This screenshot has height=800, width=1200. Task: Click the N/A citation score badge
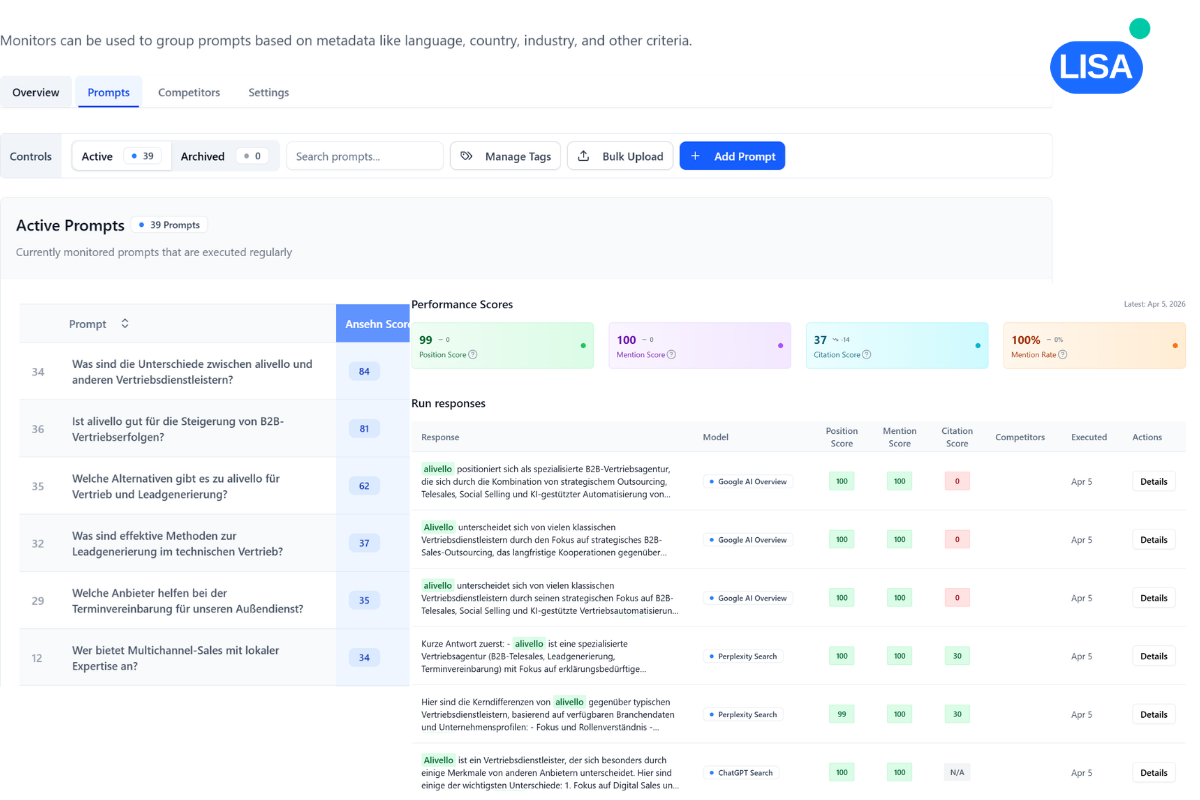(x=957, y=773)
